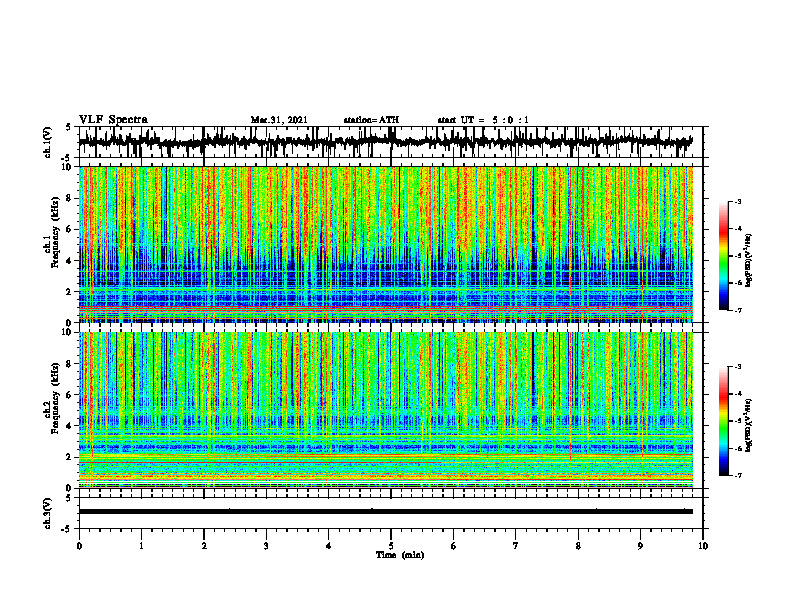Click the "ch.1(V)" waveform axis label

[48, 142]
